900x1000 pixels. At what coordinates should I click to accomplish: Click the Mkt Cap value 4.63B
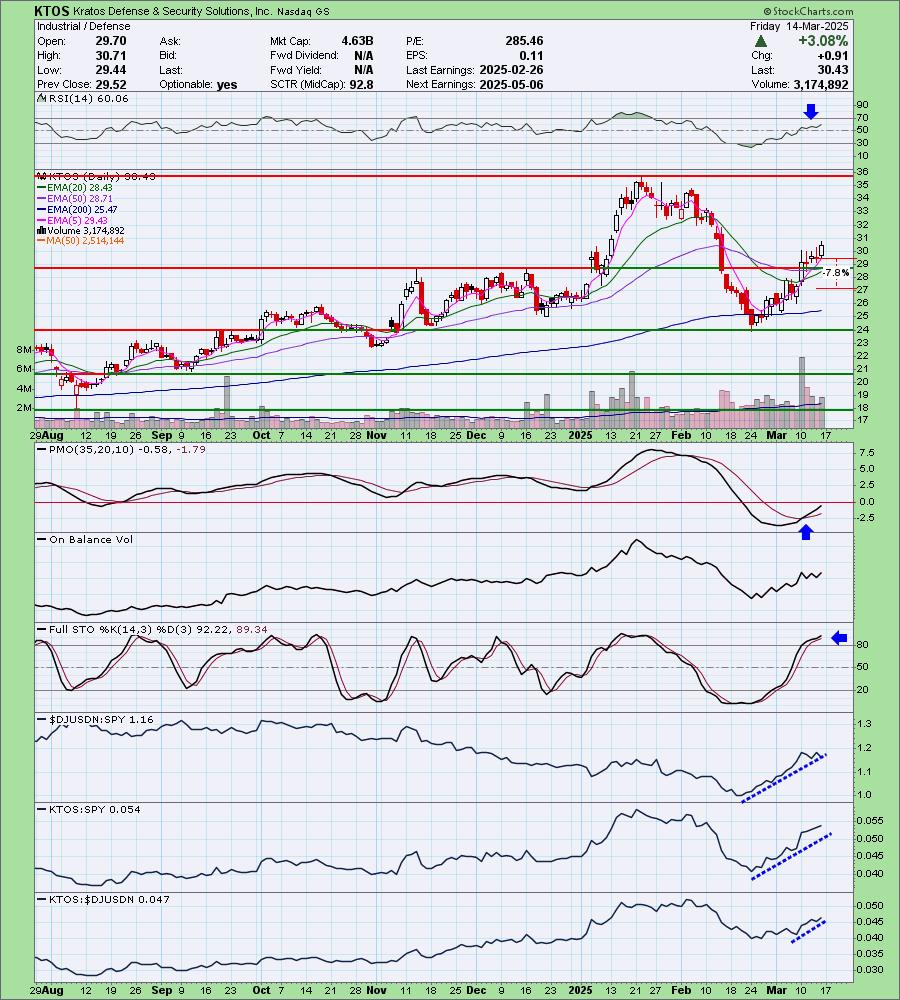click(x=357, y=41)
